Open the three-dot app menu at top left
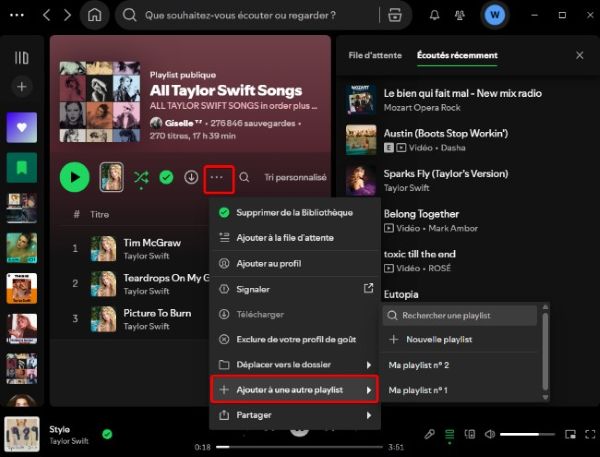Image resolution: width=600 pixels, height=457 pixels. pyautogui.click(x=17, y=15)
